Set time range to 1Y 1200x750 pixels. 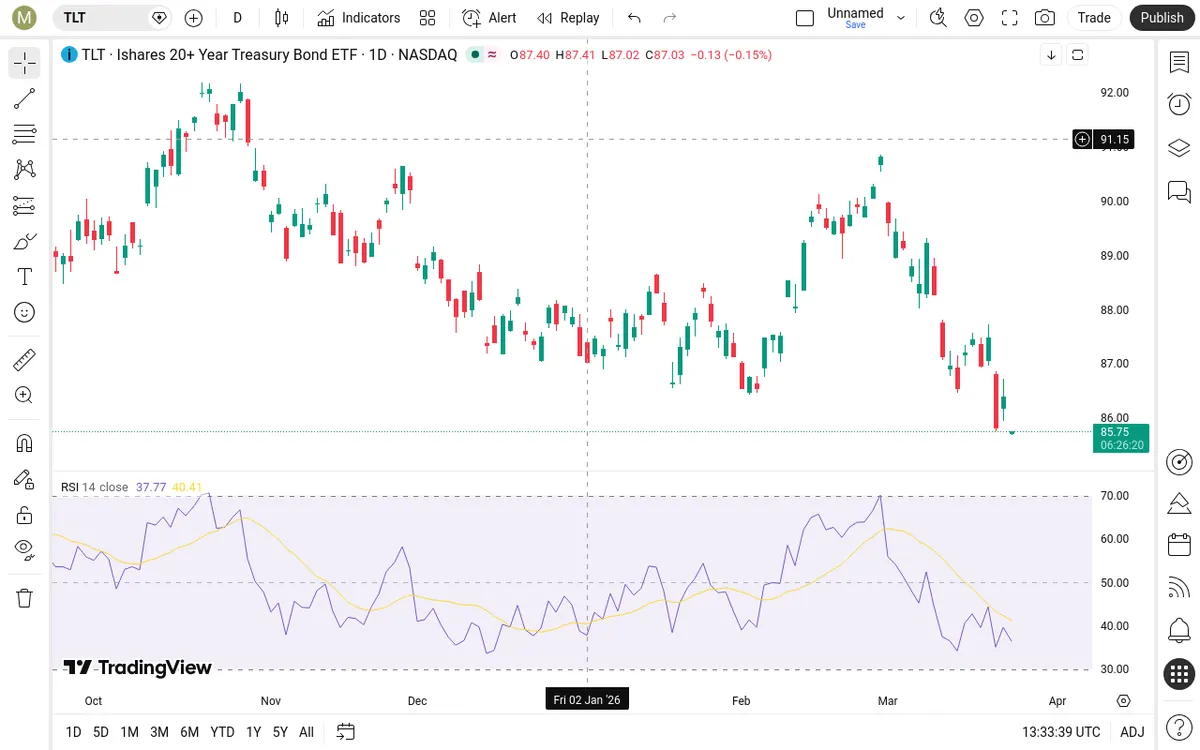(x=254, y=732)
